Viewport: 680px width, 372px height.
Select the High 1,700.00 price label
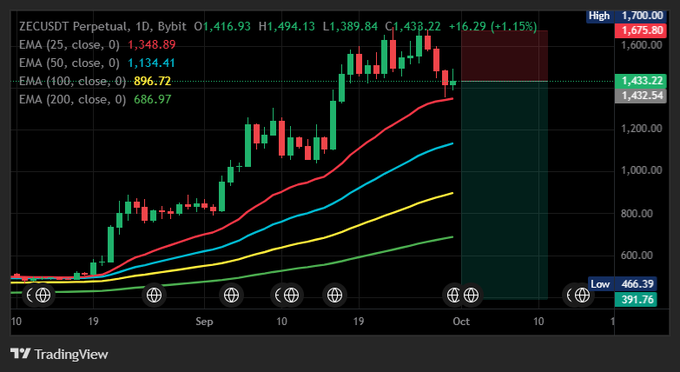[x=626, y=16]
